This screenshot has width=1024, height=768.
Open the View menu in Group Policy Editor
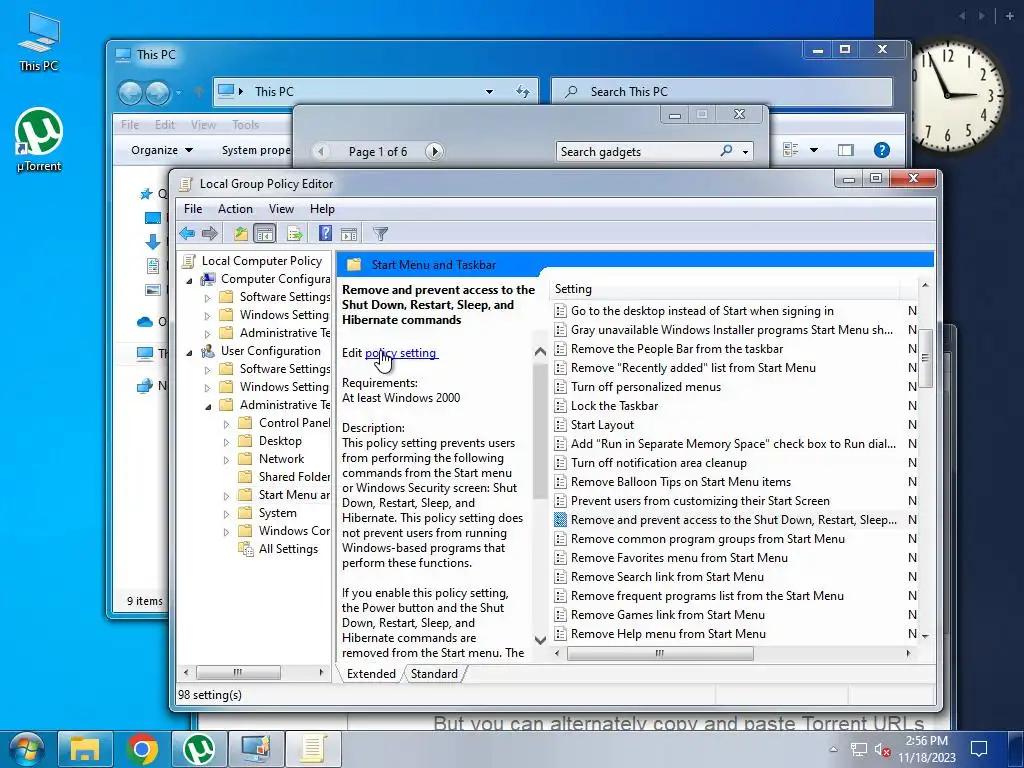point(281,208)
